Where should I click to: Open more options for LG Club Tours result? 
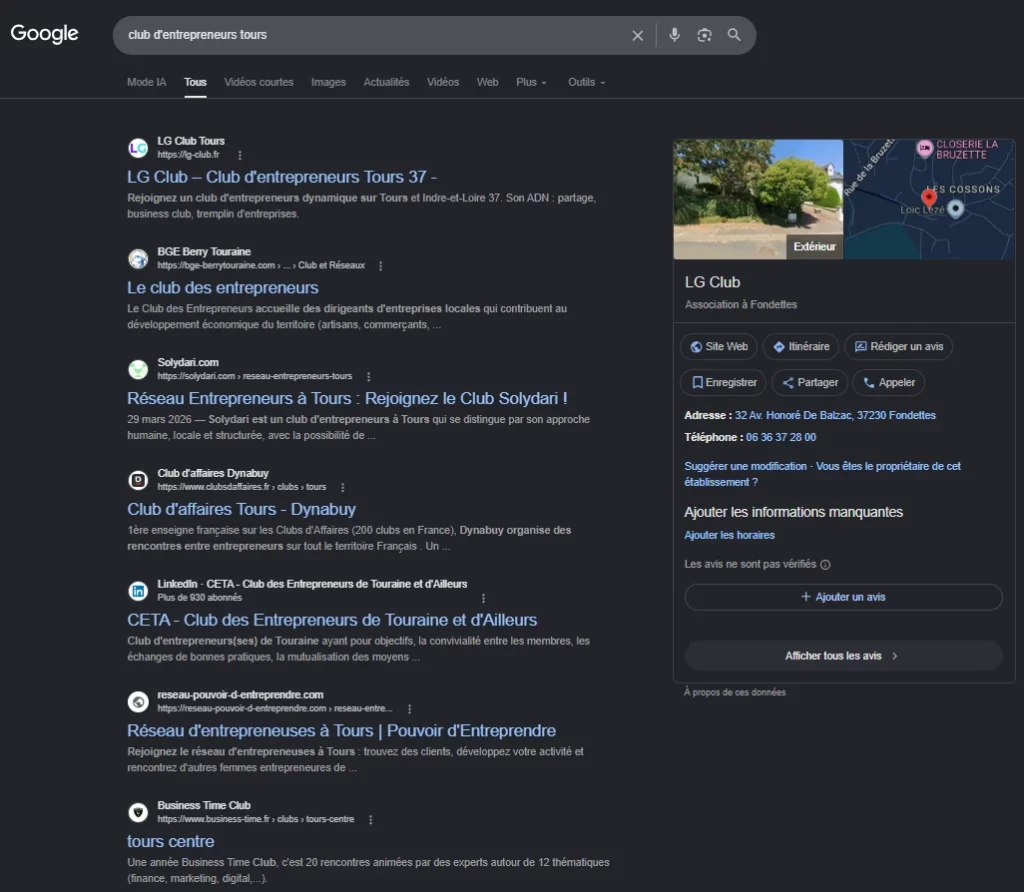(240, 155)
